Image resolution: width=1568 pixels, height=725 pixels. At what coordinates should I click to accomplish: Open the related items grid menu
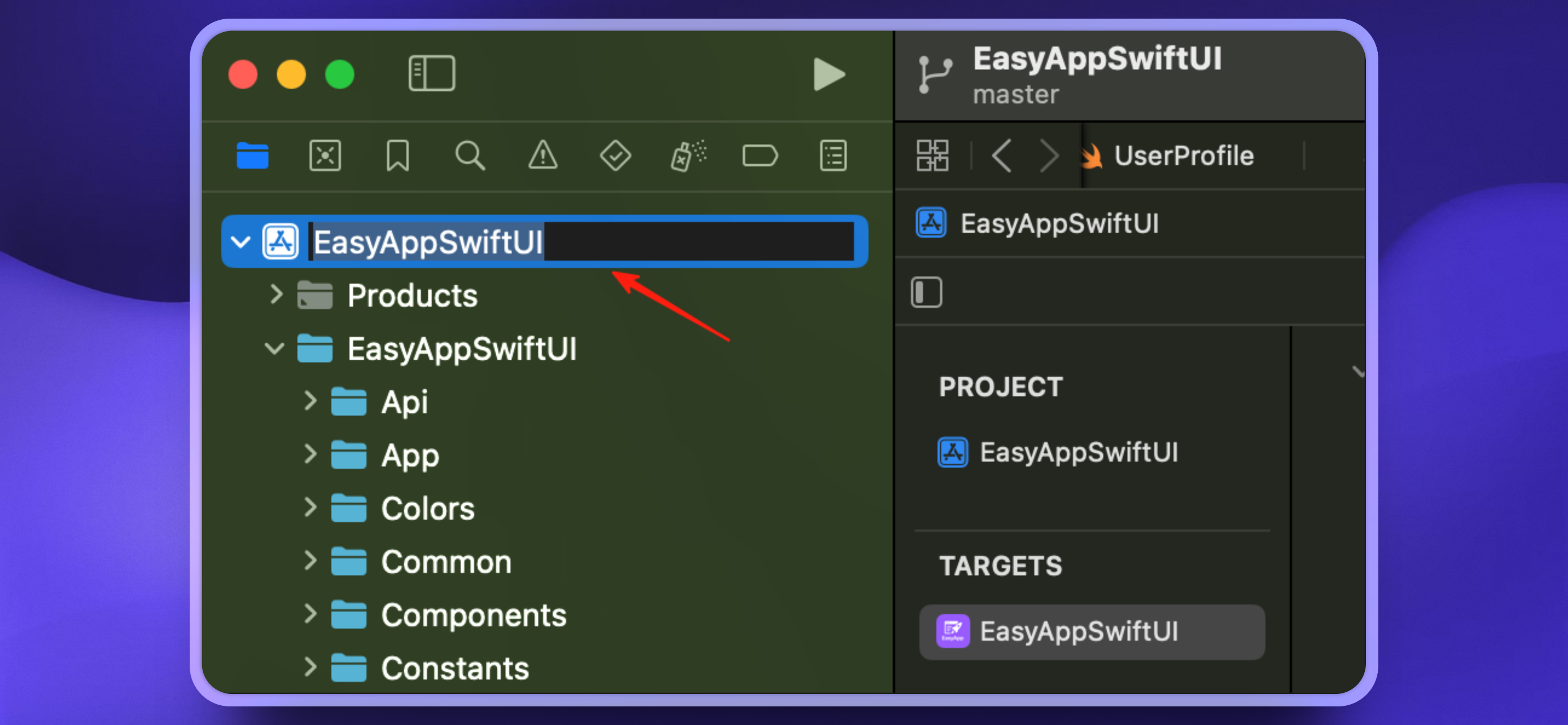(932, 156)
